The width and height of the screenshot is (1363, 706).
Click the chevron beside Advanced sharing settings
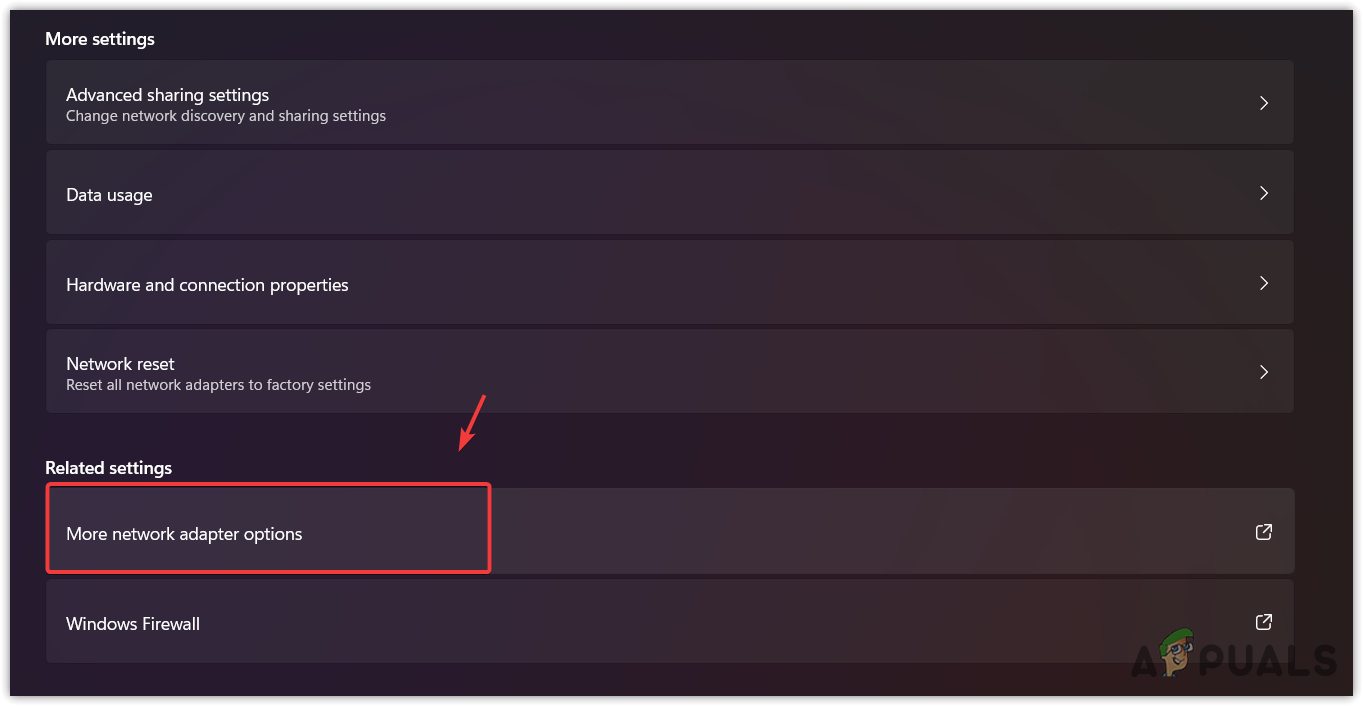pyautogui.click(x=1264, y=103)
